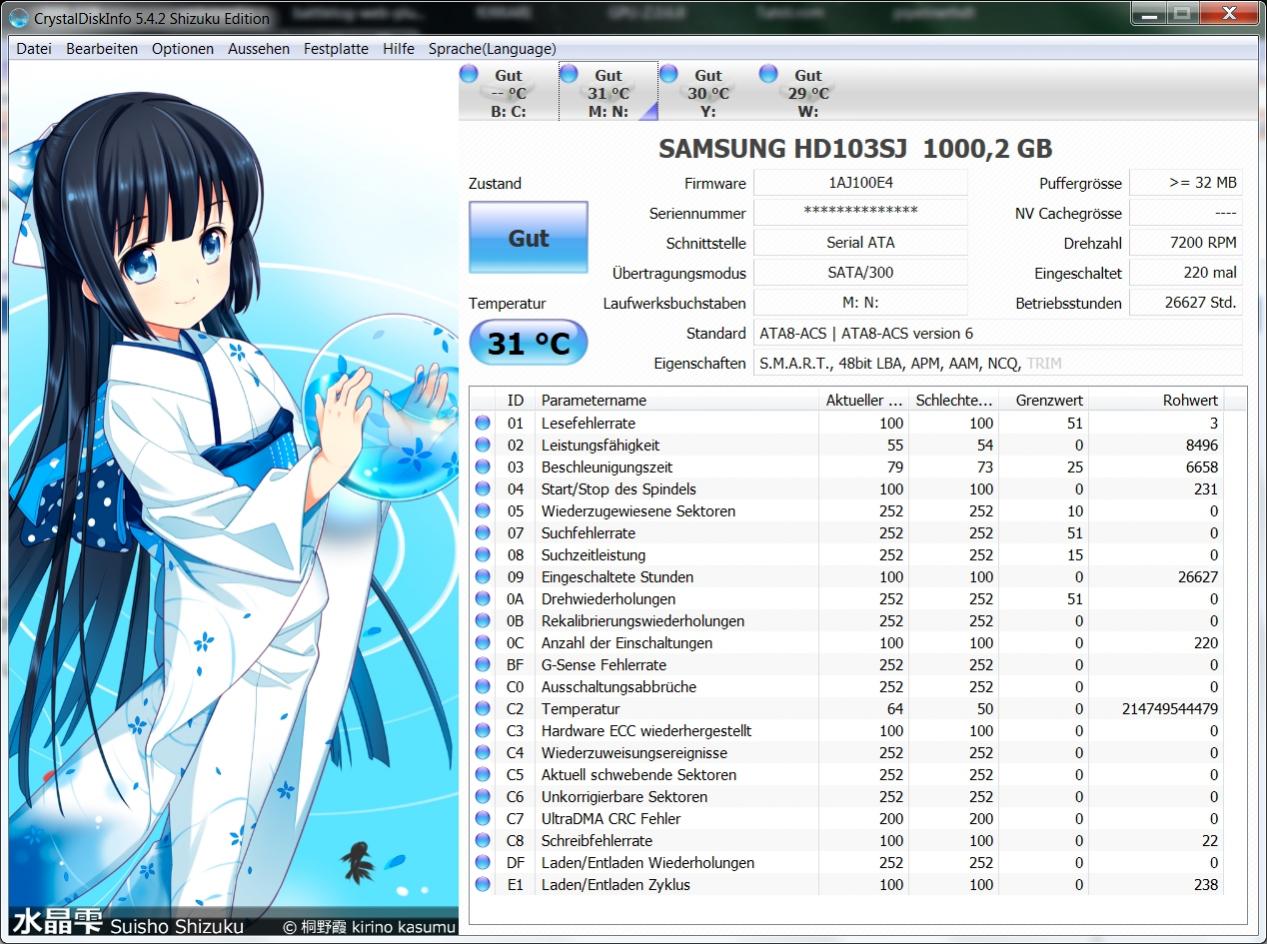This screenshot has height=944, width=1267.
Task: Click the kirino kasumu copyright text
Action: pos(369,927)
